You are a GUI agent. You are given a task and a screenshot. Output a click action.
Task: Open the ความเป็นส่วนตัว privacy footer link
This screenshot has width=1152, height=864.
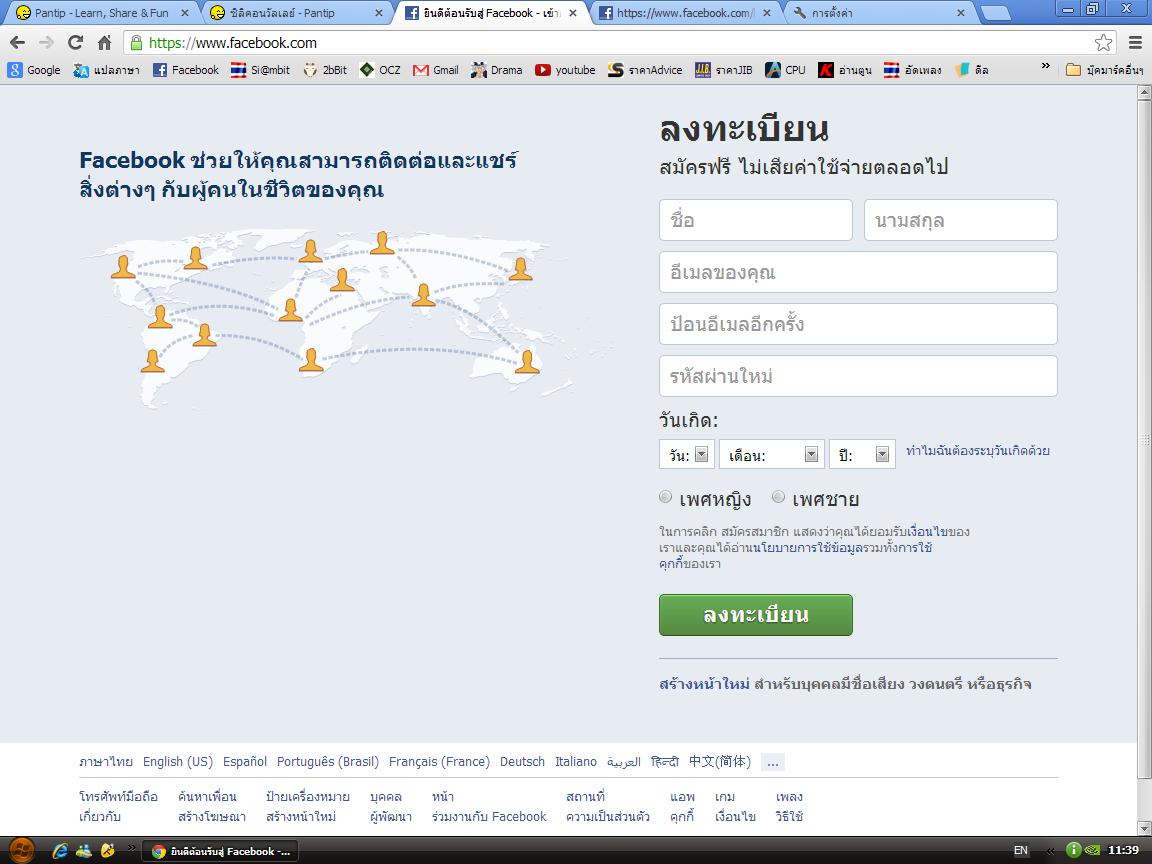(x=608, y=816)
